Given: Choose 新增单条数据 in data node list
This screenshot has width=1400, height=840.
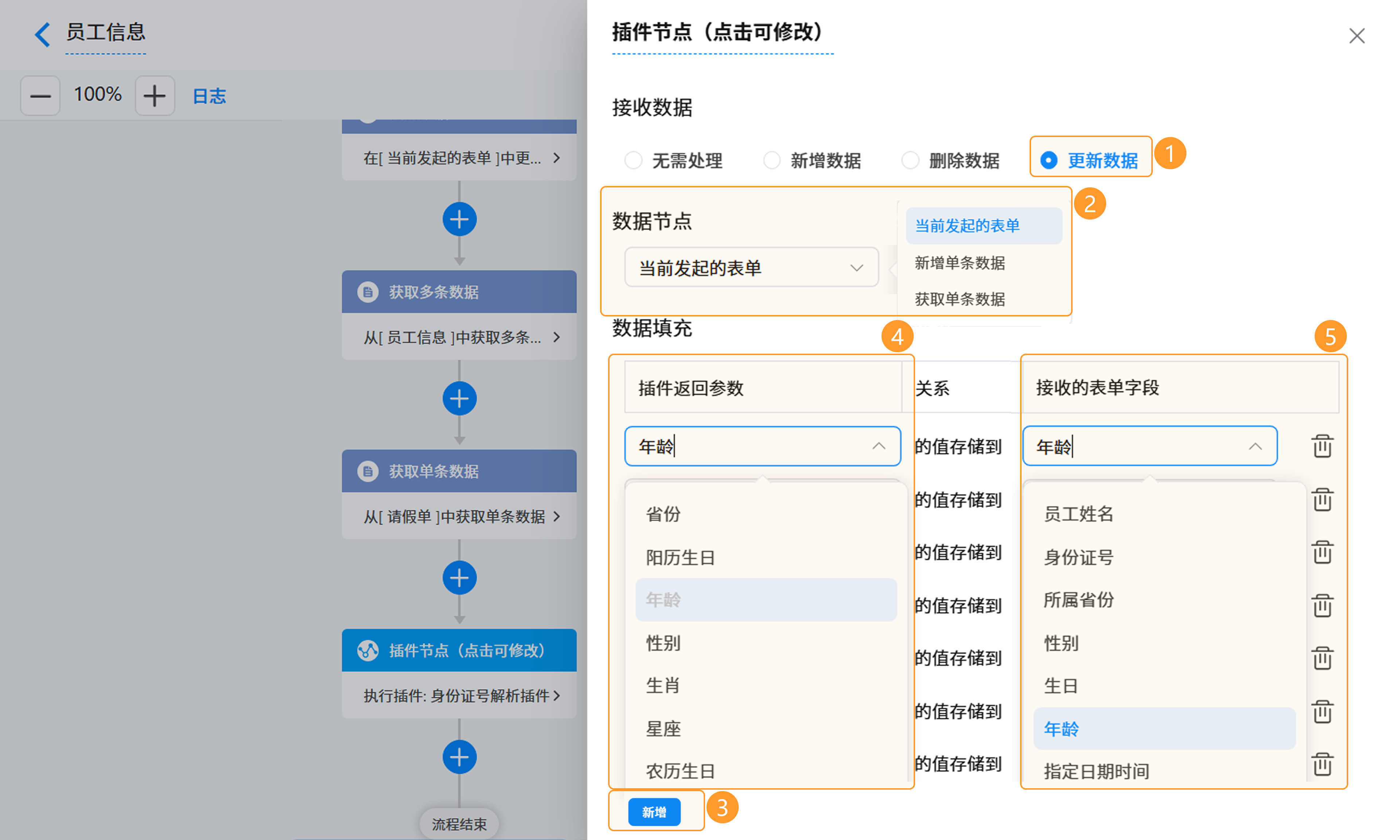Looking at the screenshot, I should (x=984, y=262).
